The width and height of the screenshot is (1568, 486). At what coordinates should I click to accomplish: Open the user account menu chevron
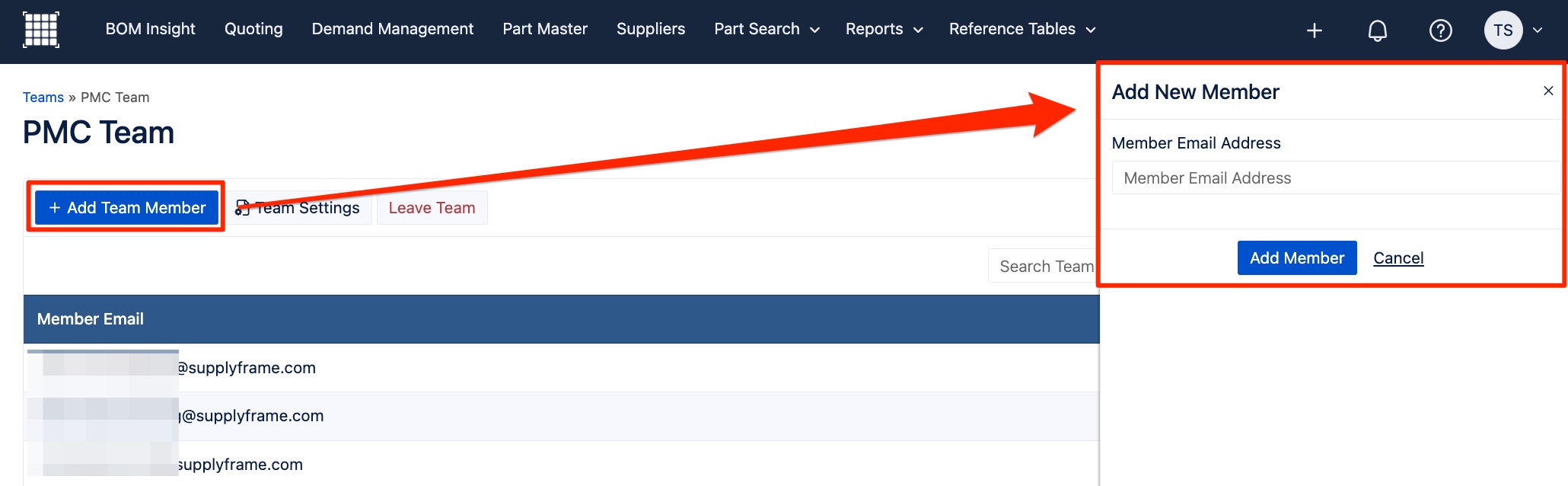pos(1538,30)
